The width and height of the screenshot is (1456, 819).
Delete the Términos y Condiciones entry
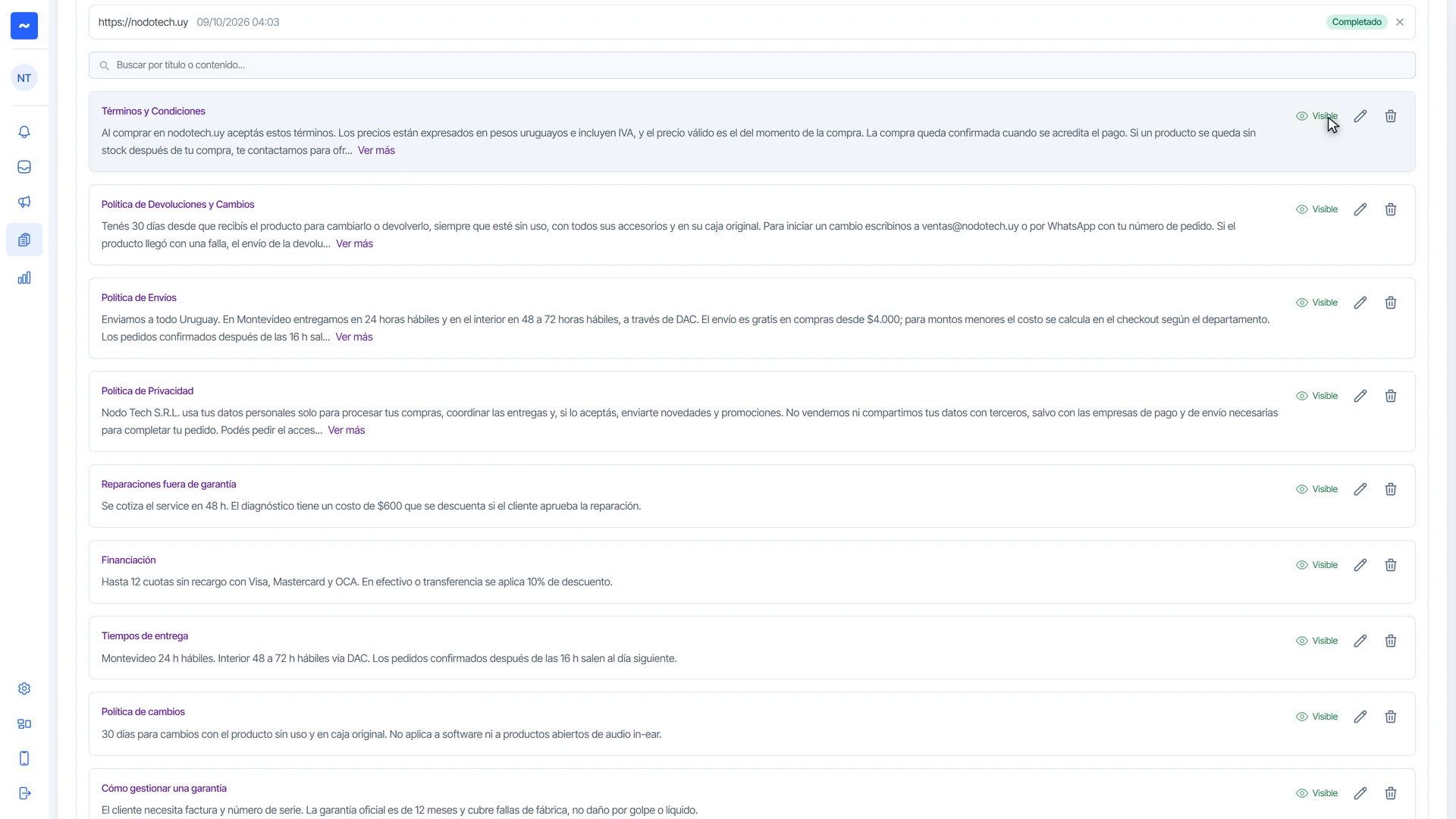[x=1391, y=116]
